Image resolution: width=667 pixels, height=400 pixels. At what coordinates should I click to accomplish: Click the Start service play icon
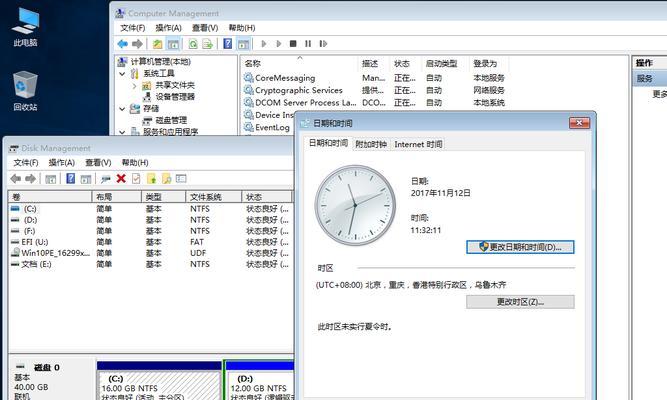pyautogui.click(x=264, y=43)
